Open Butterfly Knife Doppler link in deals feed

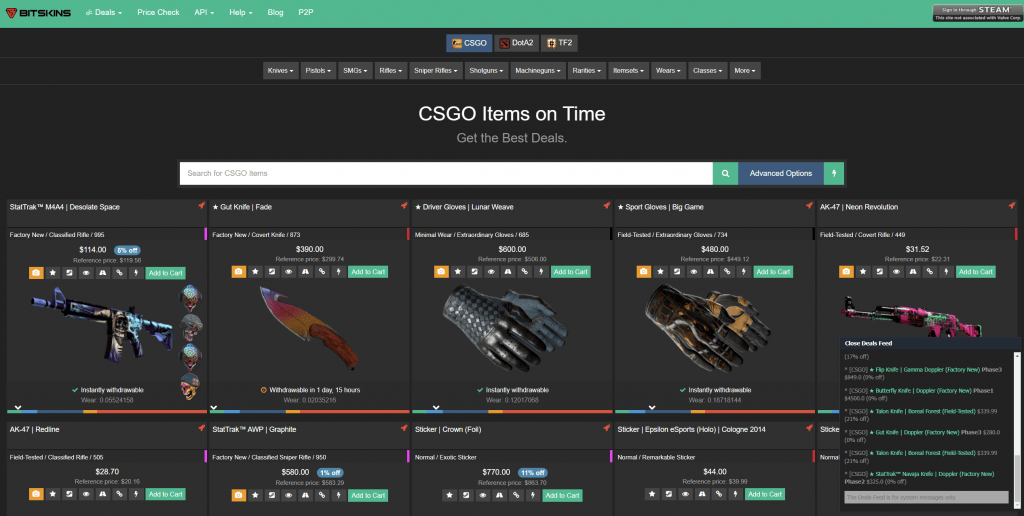point(921,391)
